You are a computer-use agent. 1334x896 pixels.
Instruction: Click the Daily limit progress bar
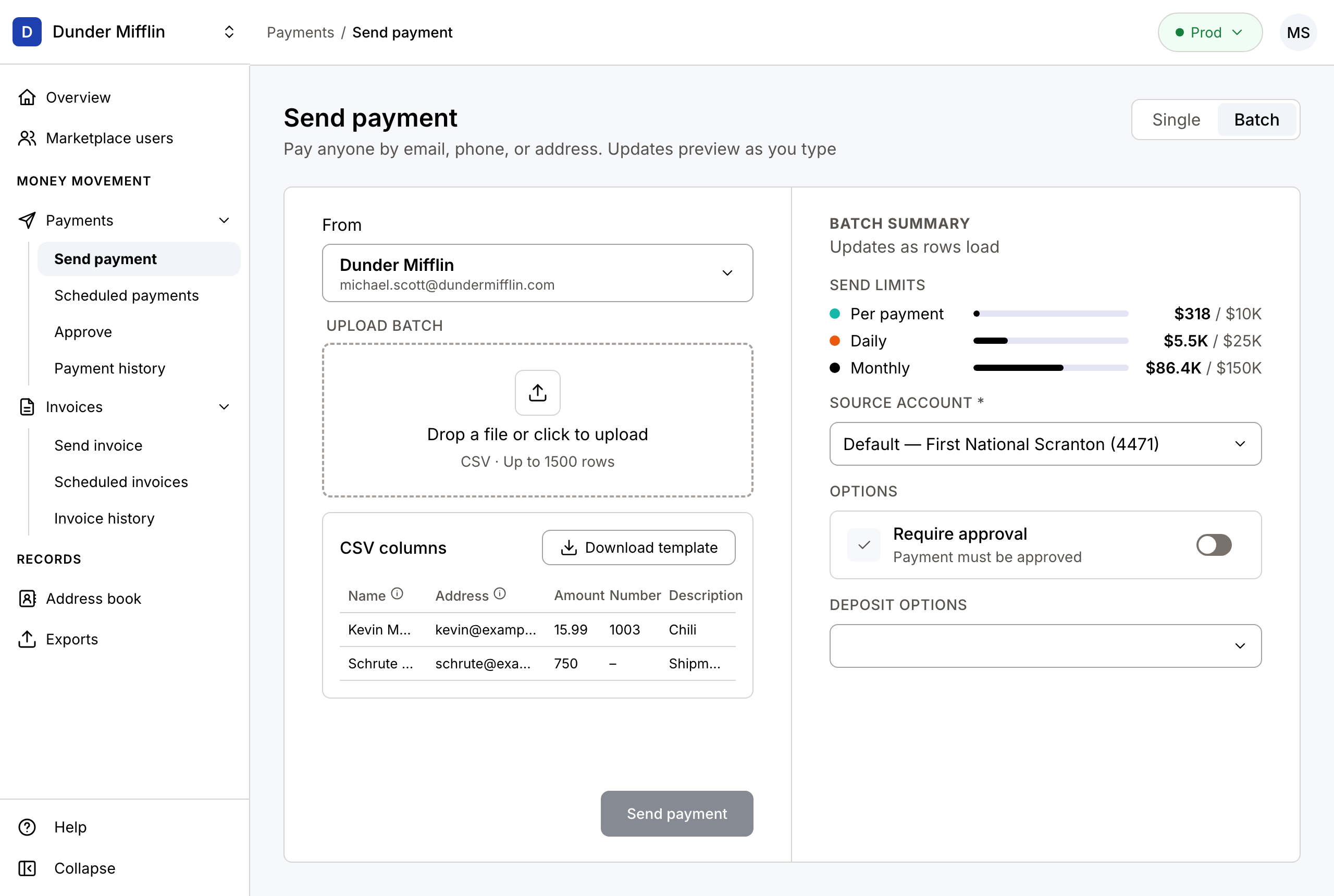[x=1051, y=341]
